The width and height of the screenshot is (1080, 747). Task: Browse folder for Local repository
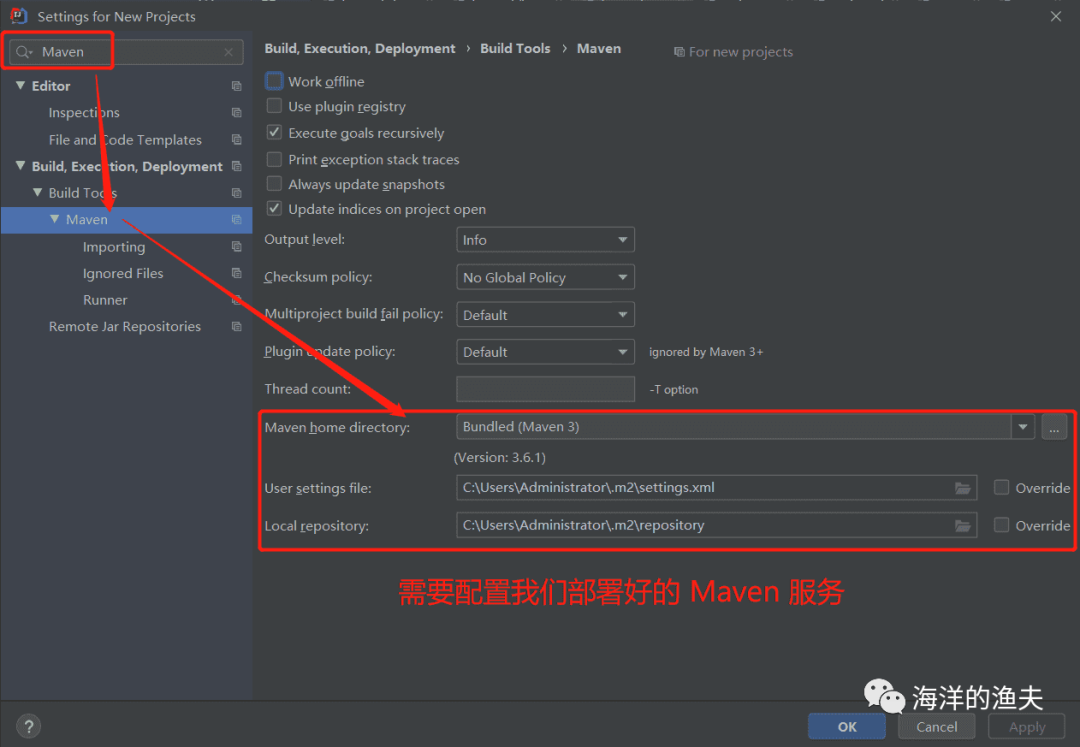click(963, 525)
